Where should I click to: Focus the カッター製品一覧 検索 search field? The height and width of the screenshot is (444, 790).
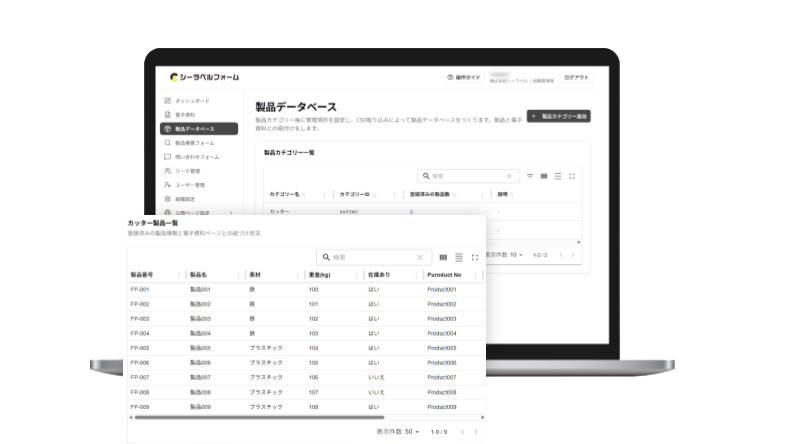(x=373, y=257)
